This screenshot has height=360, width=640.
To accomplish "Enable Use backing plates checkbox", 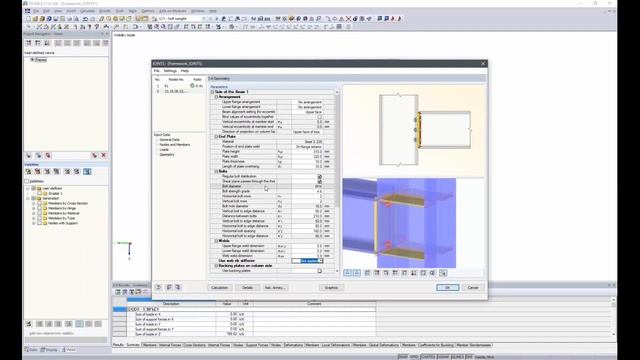I will pyautogui.click(x=320, y=271).
